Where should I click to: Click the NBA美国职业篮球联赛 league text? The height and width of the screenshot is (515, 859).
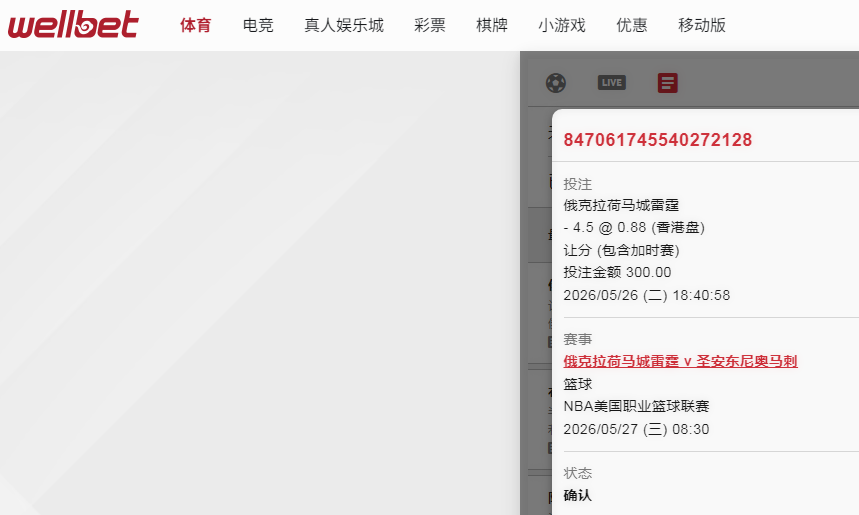tap(637, 406)
